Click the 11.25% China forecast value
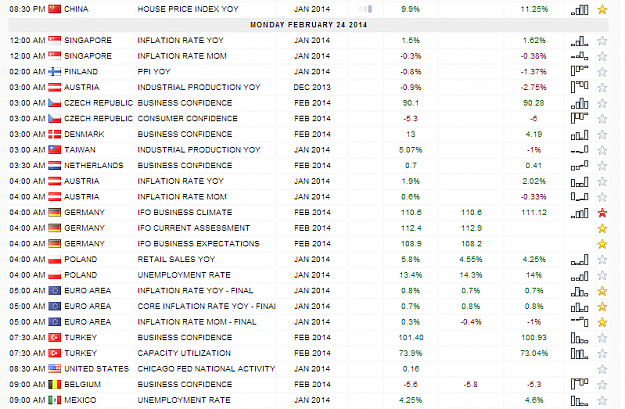Screen dimensions: 625x409 coord(534,9)
